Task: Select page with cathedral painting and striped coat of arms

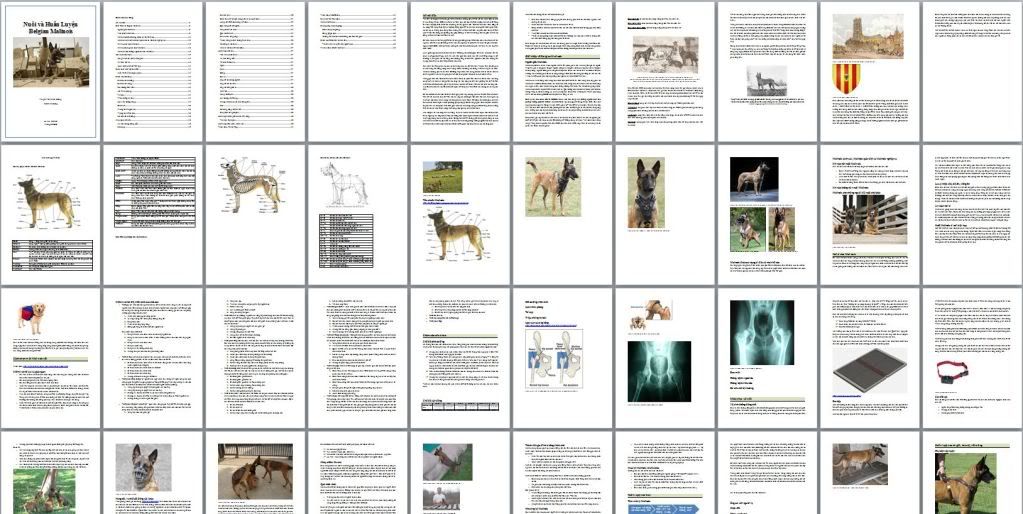Action: click(x=870, y=72)
